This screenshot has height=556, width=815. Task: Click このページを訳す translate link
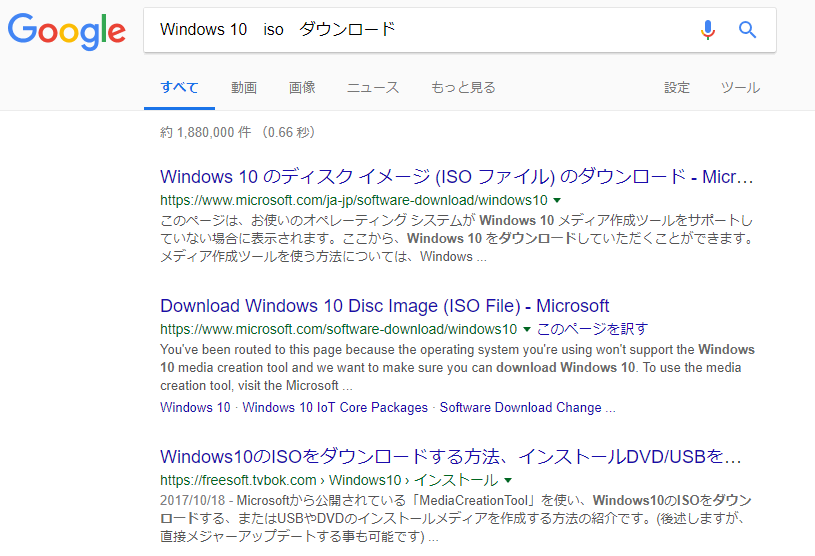[593, 329]
